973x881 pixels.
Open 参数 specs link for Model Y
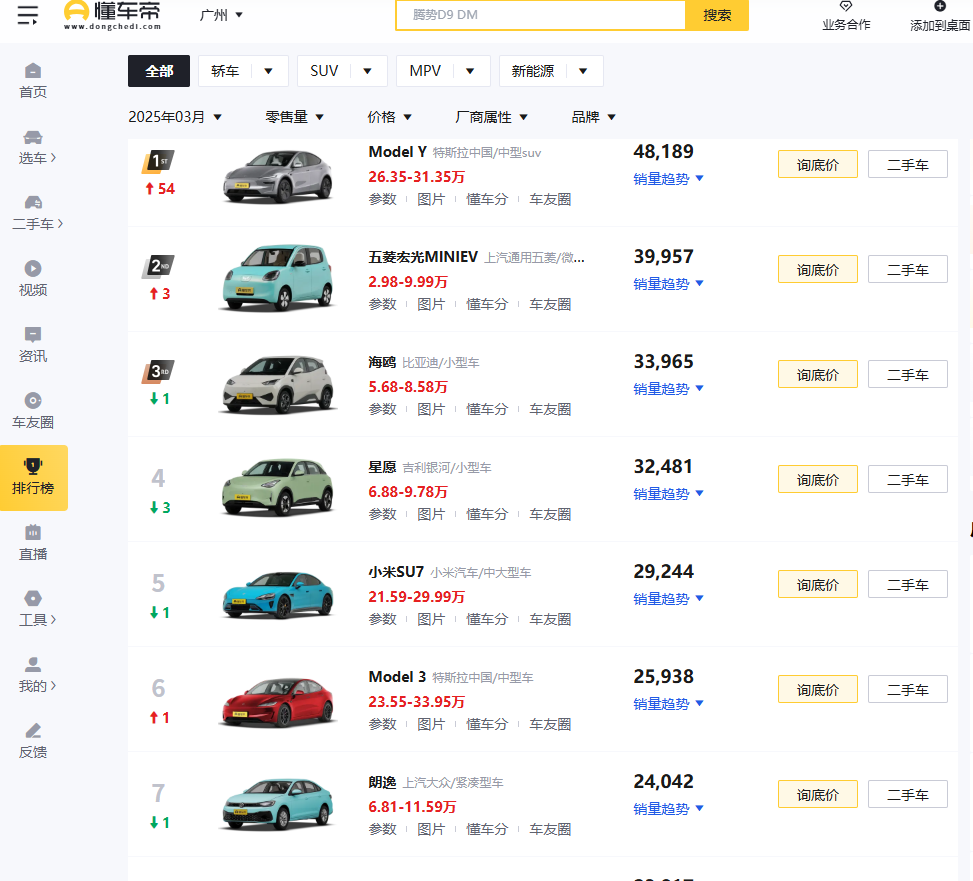point(382,199)
